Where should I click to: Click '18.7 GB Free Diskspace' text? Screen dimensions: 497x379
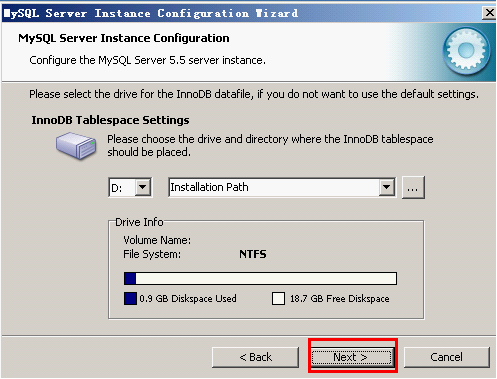[x=340, y=298]
